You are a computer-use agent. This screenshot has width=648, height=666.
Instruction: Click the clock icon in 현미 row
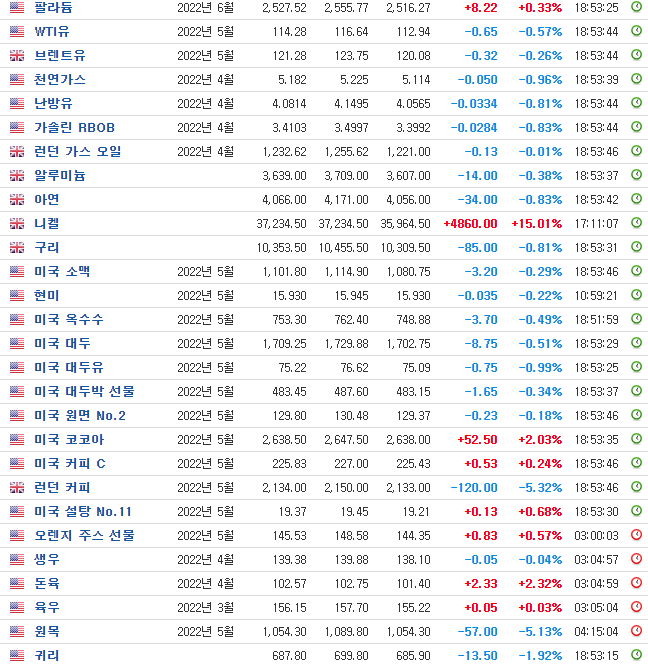coord(636,295)
